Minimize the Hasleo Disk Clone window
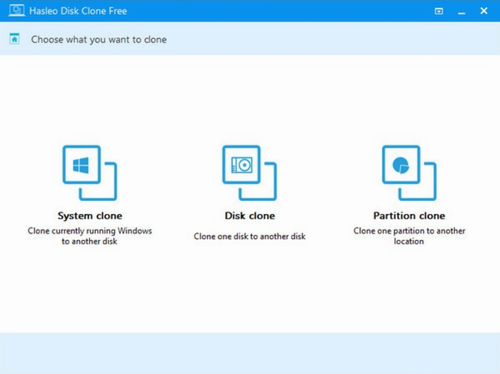This screenshot has width=500, height=374. pyautogui.click(x=461, y=12)
